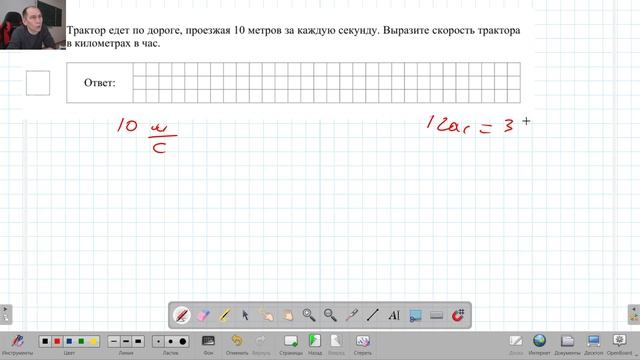Click the Отменить undo button
The image size is (640, 360).
click(x=237, y=345)
